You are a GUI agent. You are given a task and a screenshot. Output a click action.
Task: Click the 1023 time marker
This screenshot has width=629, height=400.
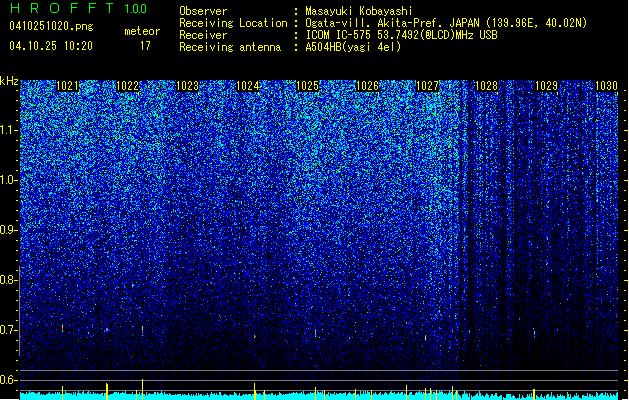coord(187,86)
